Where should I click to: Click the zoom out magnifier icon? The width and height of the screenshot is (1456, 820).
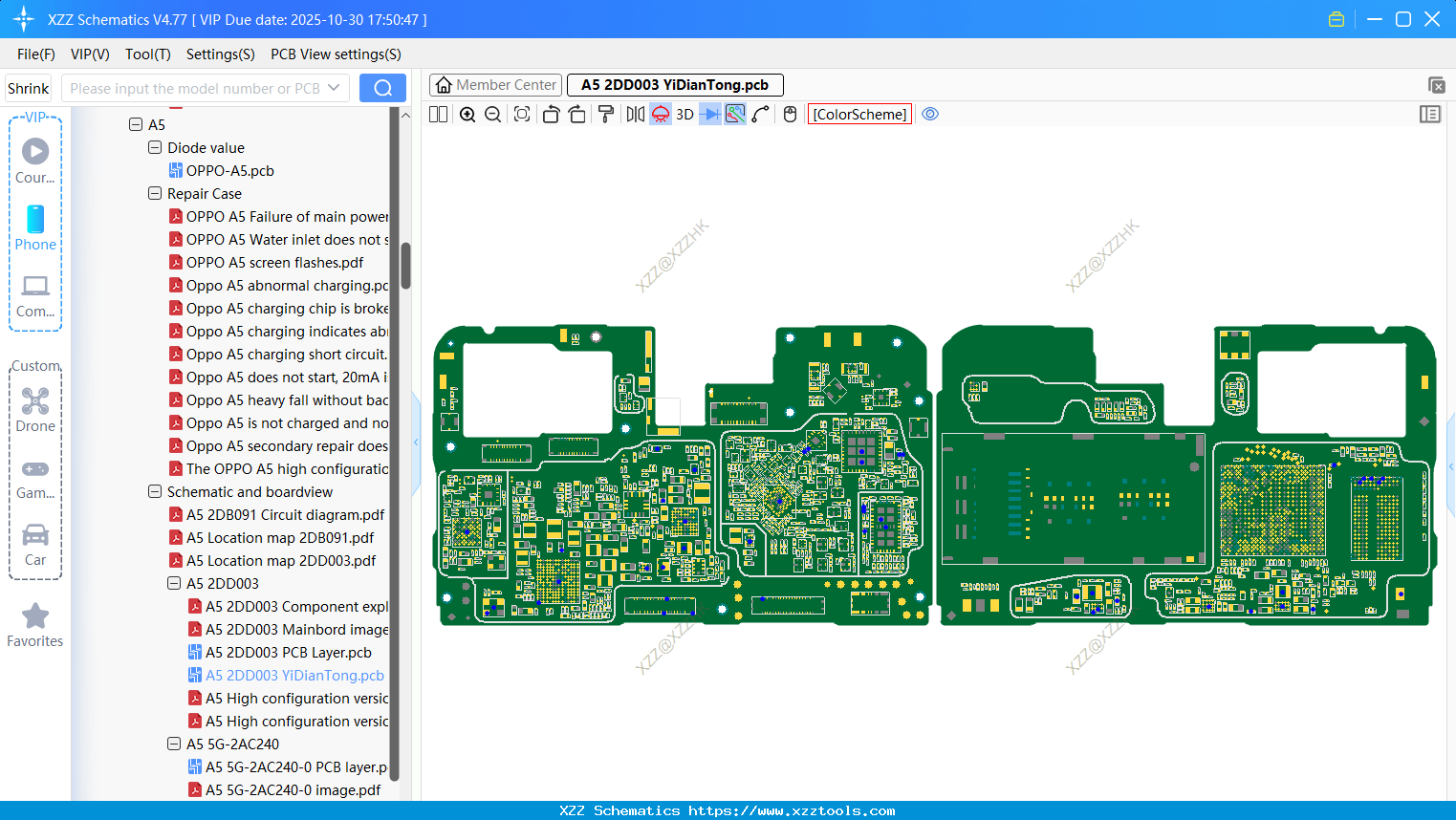tap(493, 115)
